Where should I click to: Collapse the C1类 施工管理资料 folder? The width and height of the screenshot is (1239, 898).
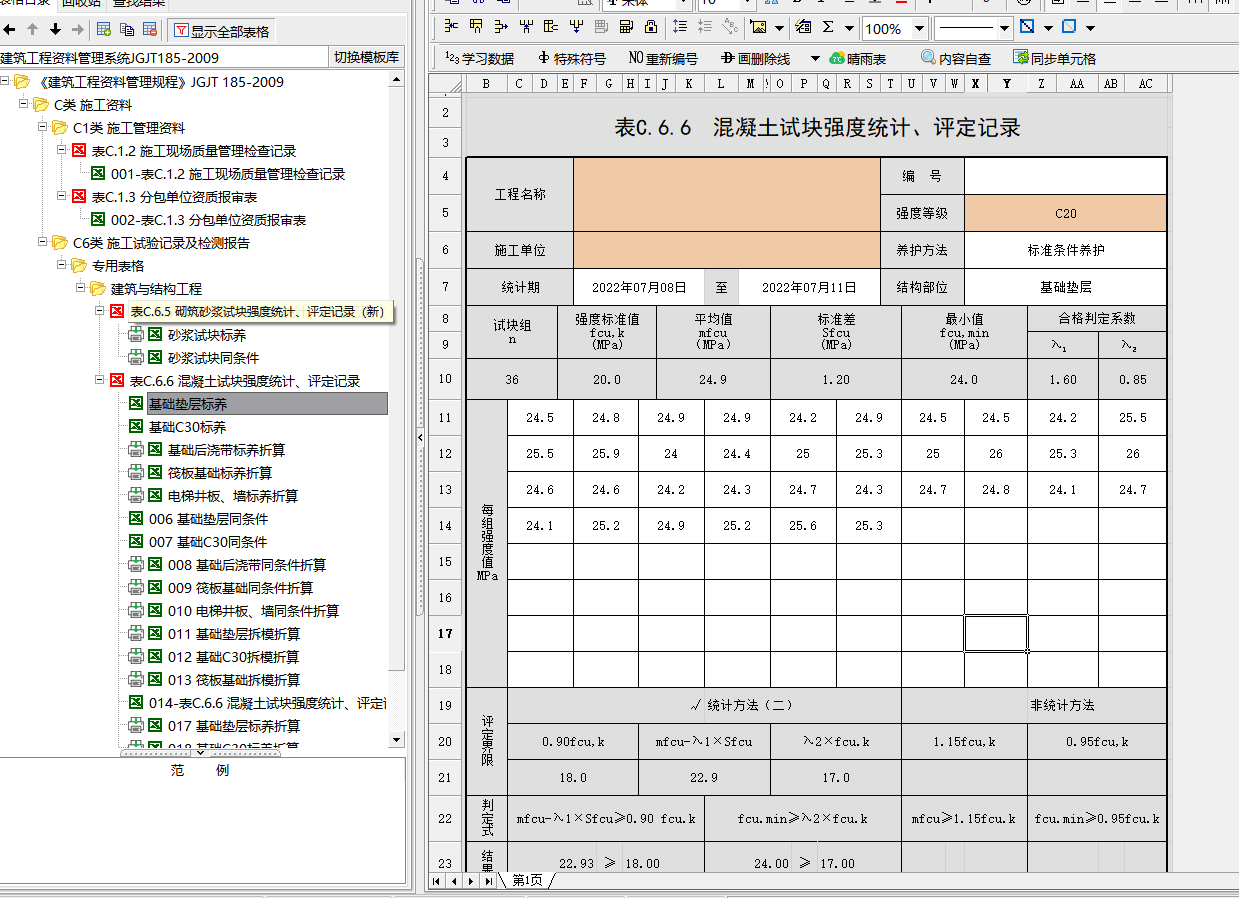coord(44,128)
